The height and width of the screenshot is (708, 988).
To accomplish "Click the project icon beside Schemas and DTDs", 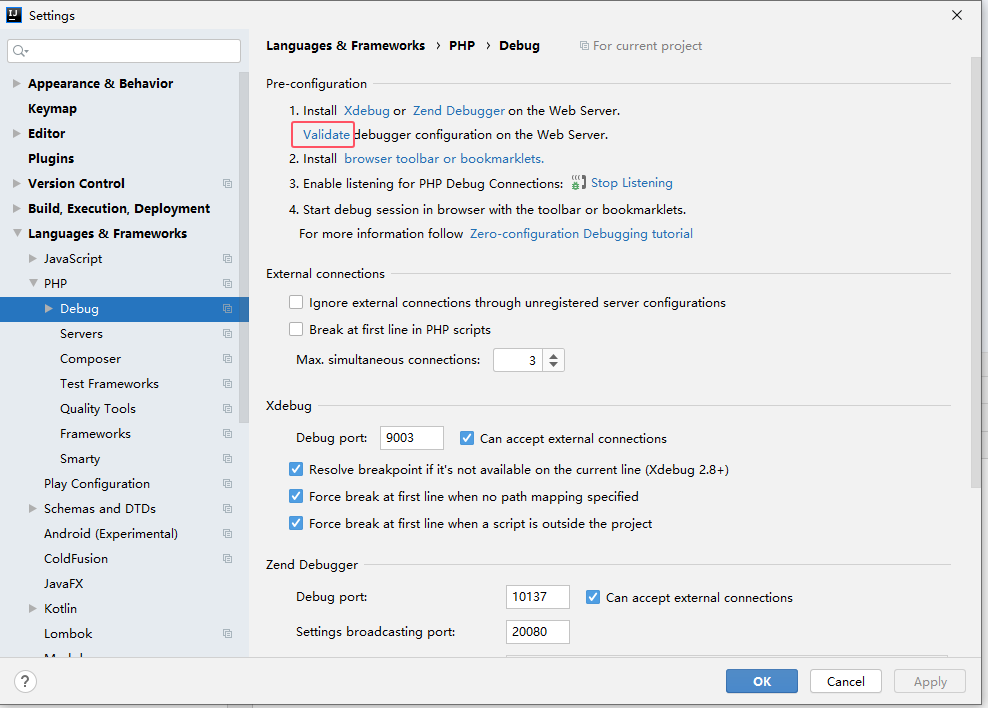I will [227, 509].
